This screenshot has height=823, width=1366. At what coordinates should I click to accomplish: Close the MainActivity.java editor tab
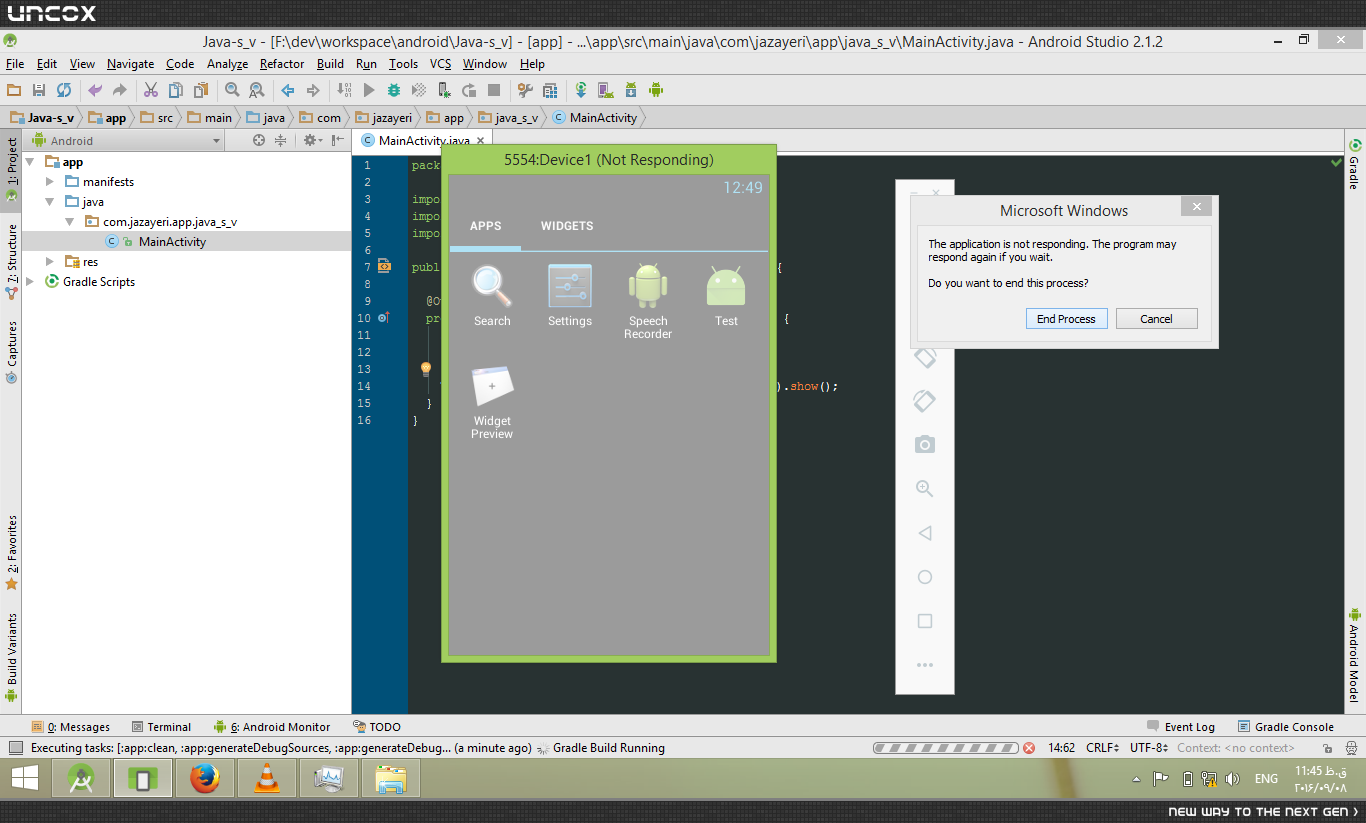(x=481, y=141)
